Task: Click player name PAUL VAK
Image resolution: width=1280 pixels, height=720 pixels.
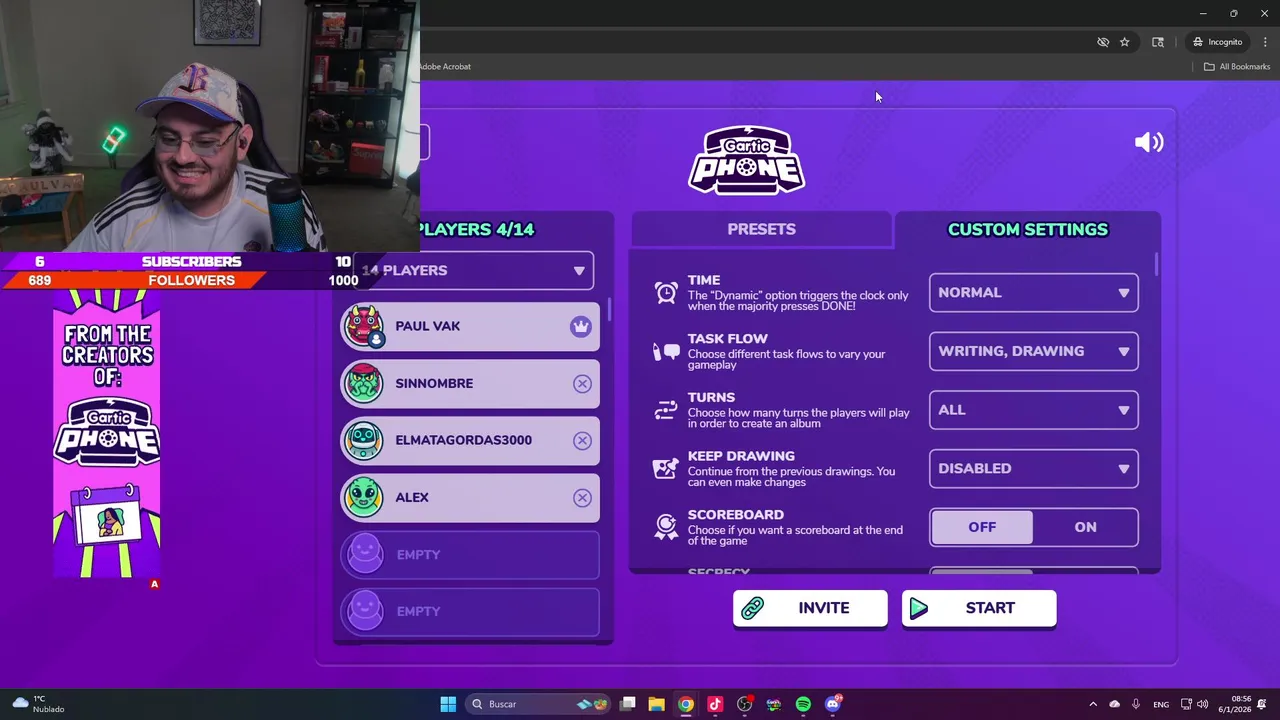Action: pos(427,326)
